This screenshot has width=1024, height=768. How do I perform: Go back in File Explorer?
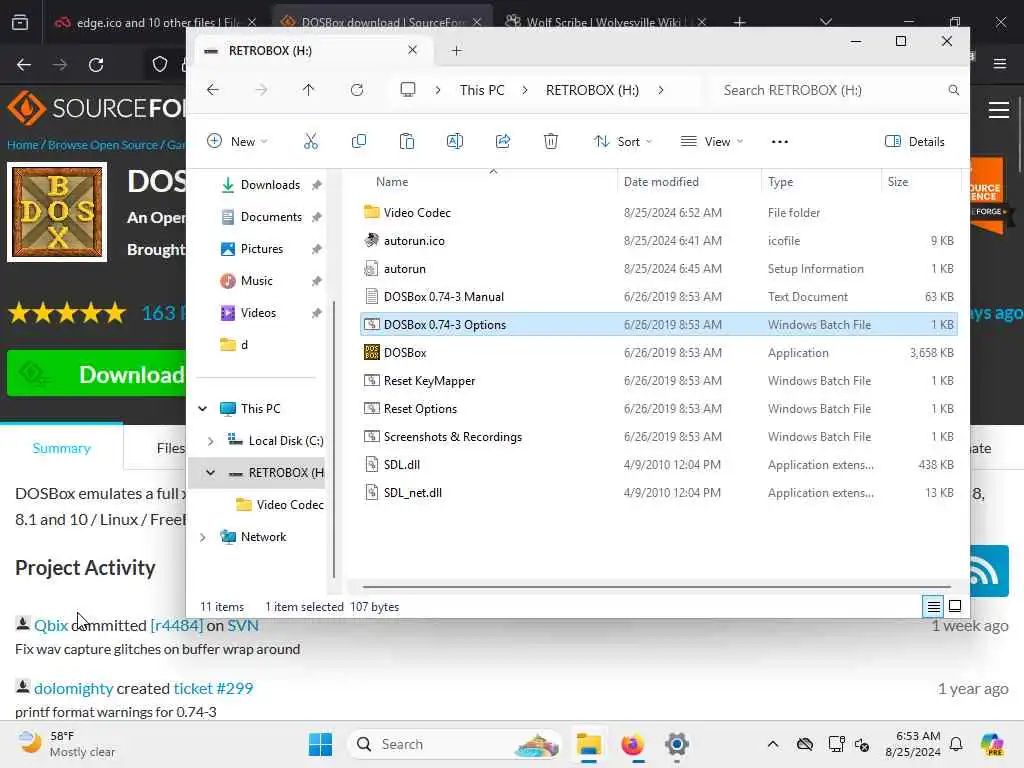click(x=213, y=90)
